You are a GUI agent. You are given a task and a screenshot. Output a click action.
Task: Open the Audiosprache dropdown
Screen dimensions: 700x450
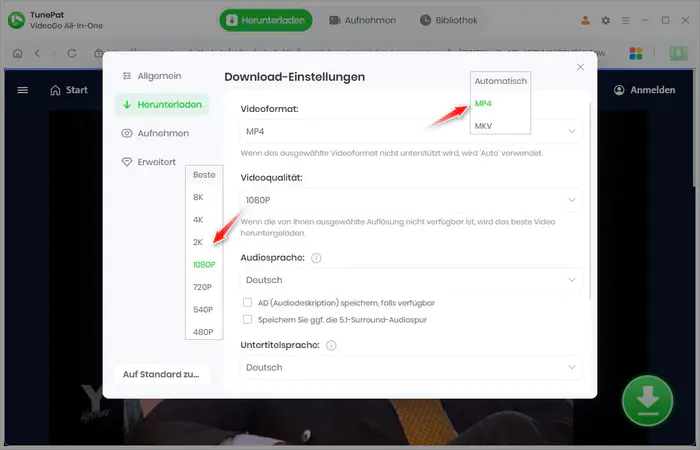coord(411,280)
